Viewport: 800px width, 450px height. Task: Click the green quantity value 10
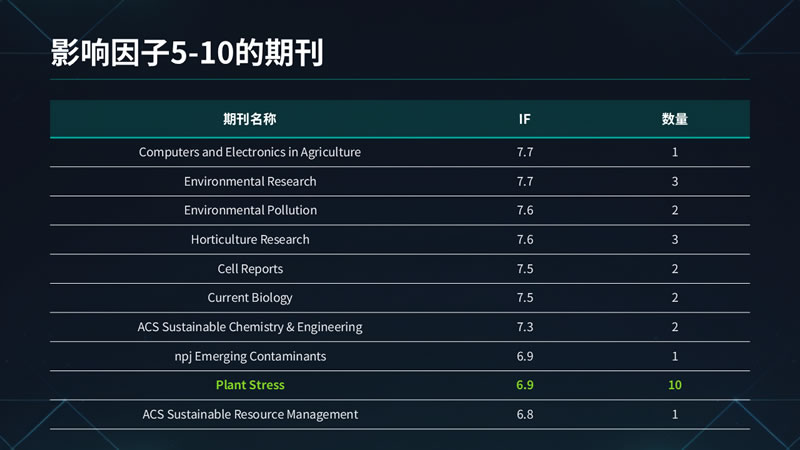(x=675, y=385)
